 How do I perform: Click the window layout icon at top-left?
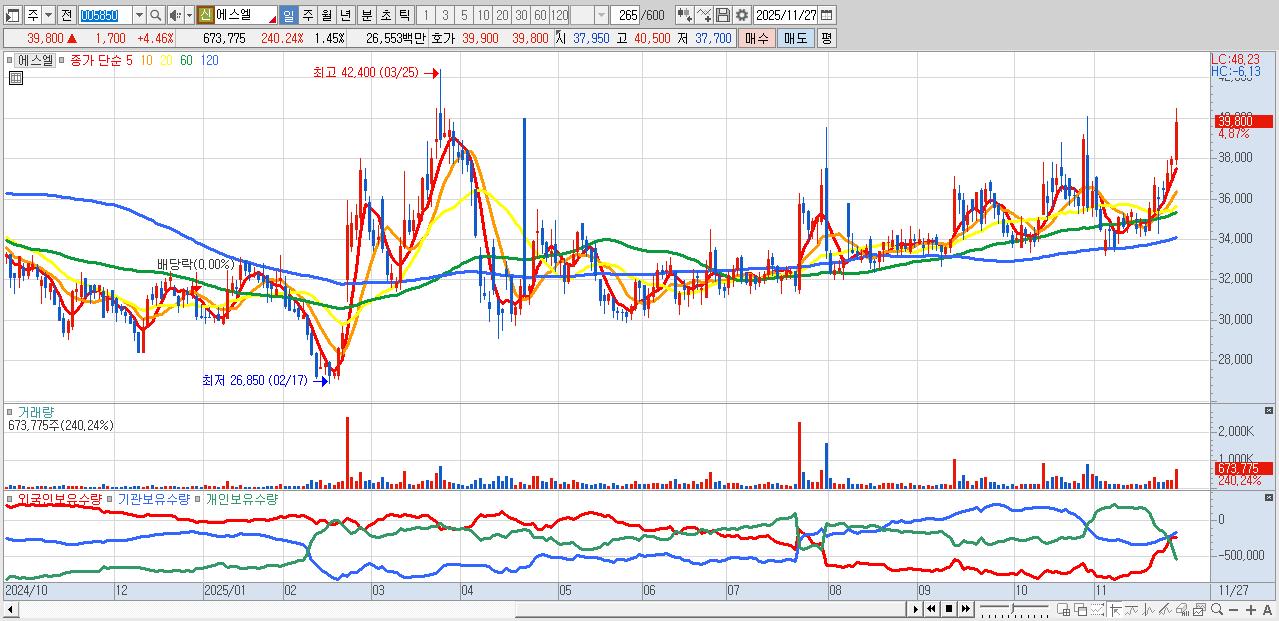pos(11,15)
